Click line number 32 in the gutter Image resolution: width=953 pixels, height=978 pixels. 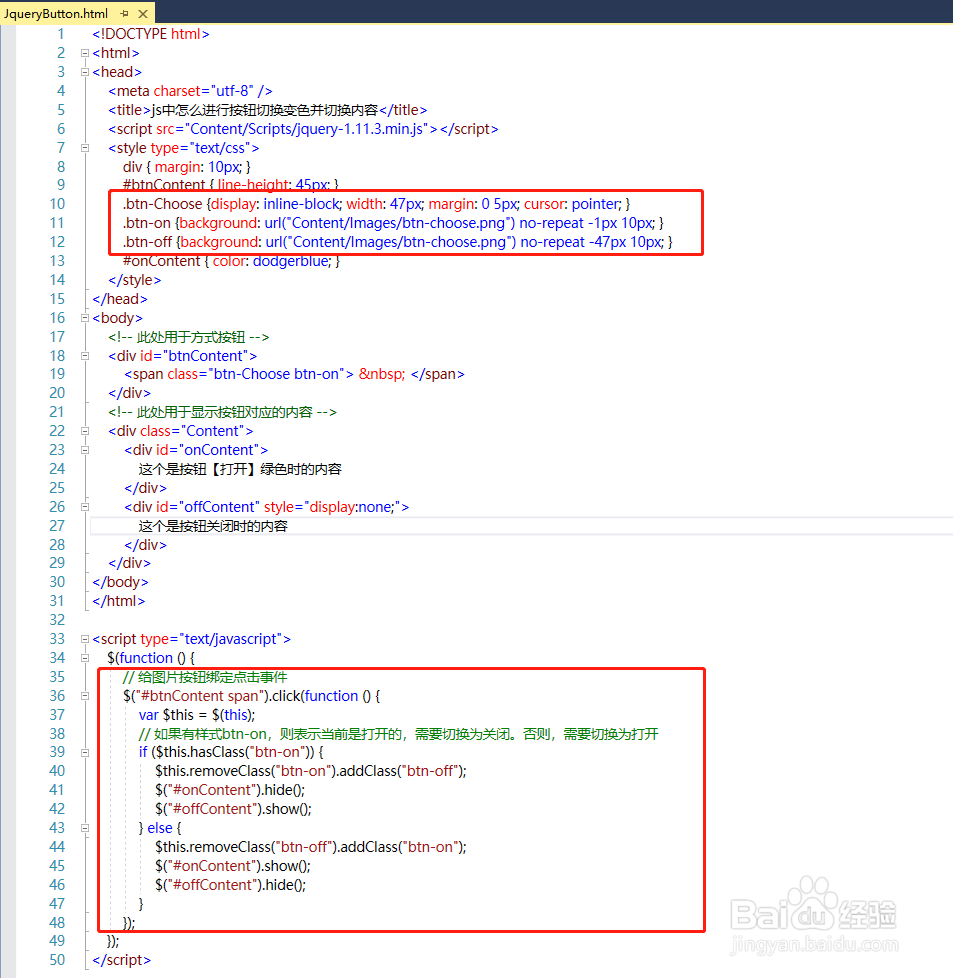pos(57,620)
